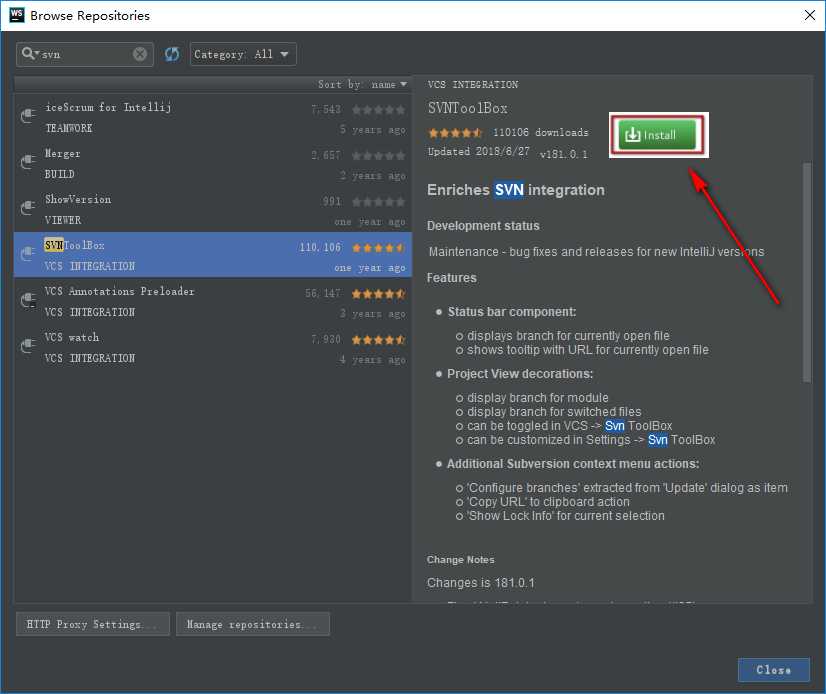Click 'Changes is 181.0.1' text

(x=480, y=583)
